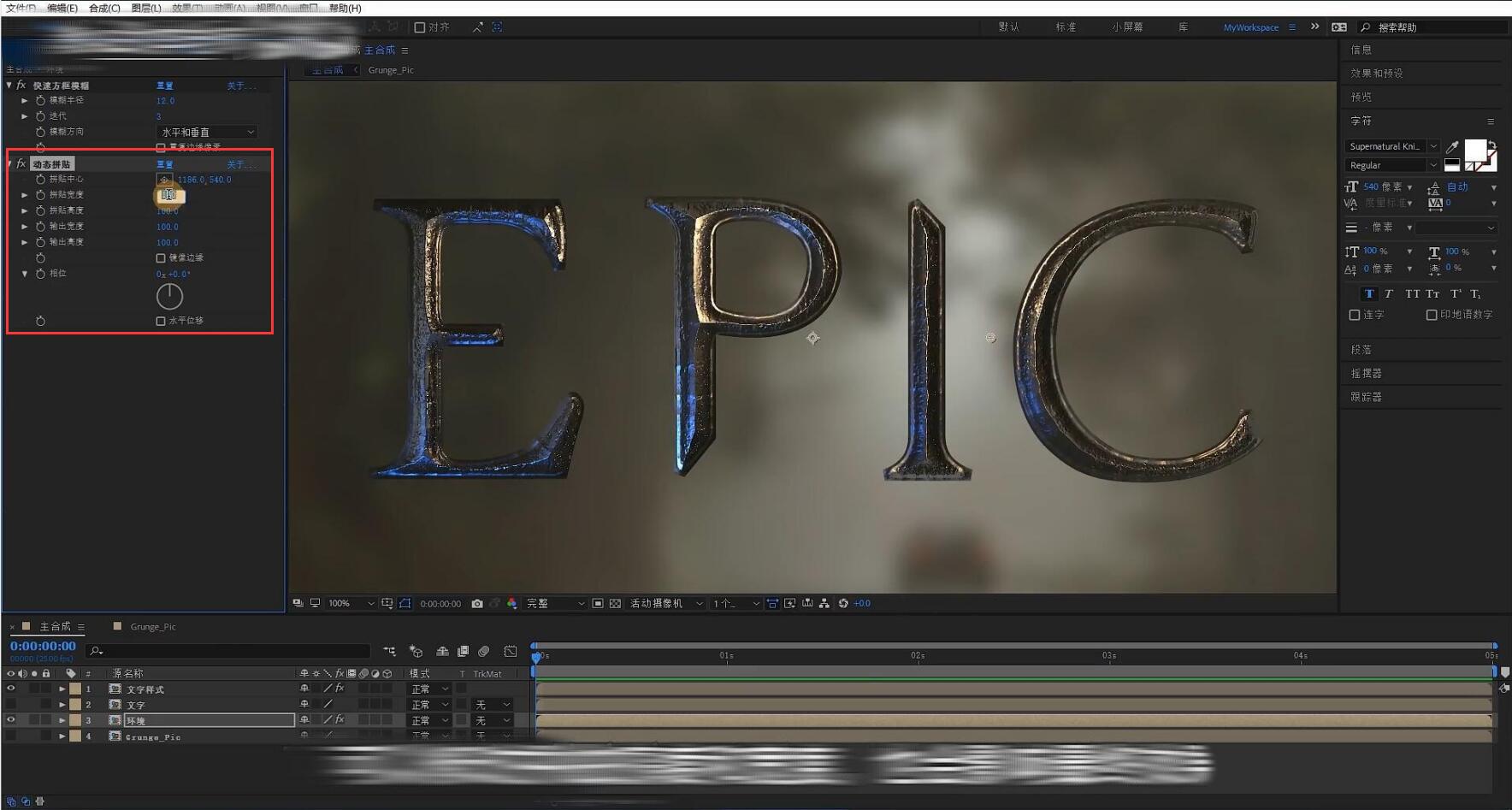Enable the 印地语数字 checkbox
The image size is (1512, 810).
pos(1432,315)
